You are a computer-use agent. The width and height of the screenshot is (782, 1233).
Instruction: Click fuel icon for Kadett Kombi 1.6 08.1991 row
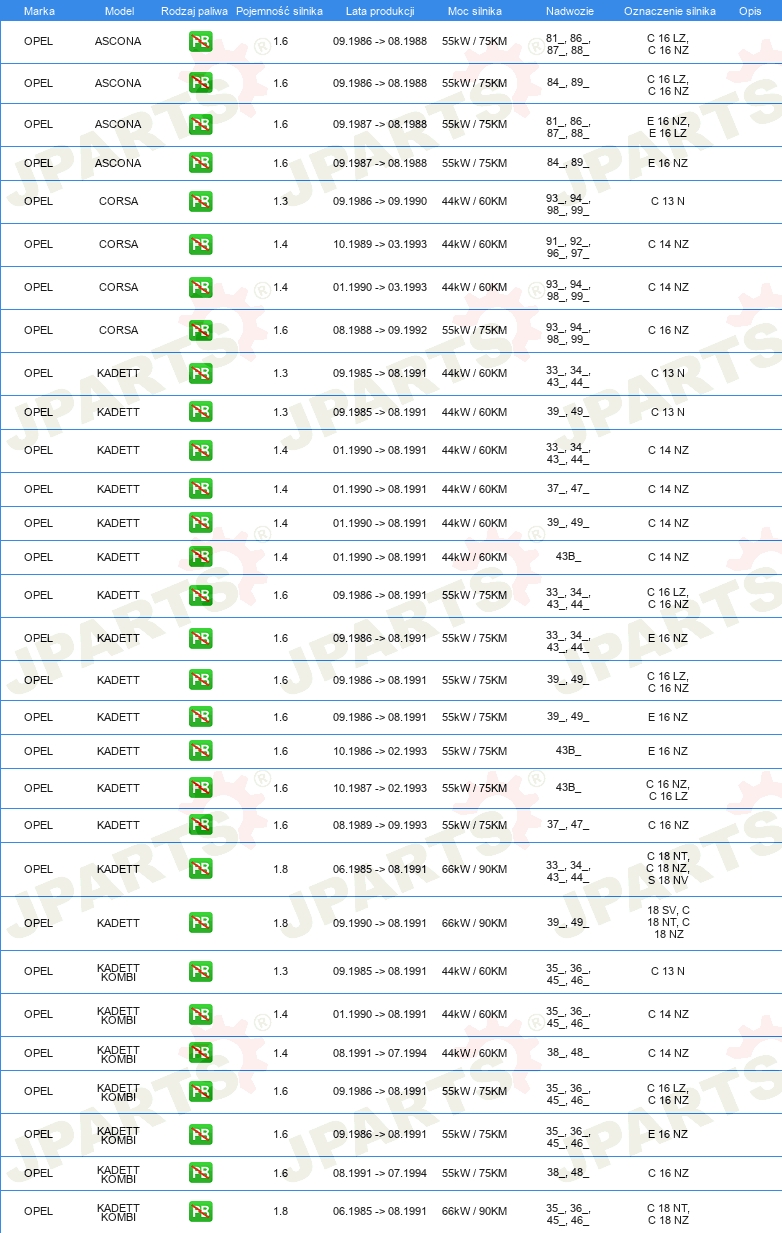[x=200, y=1173]
